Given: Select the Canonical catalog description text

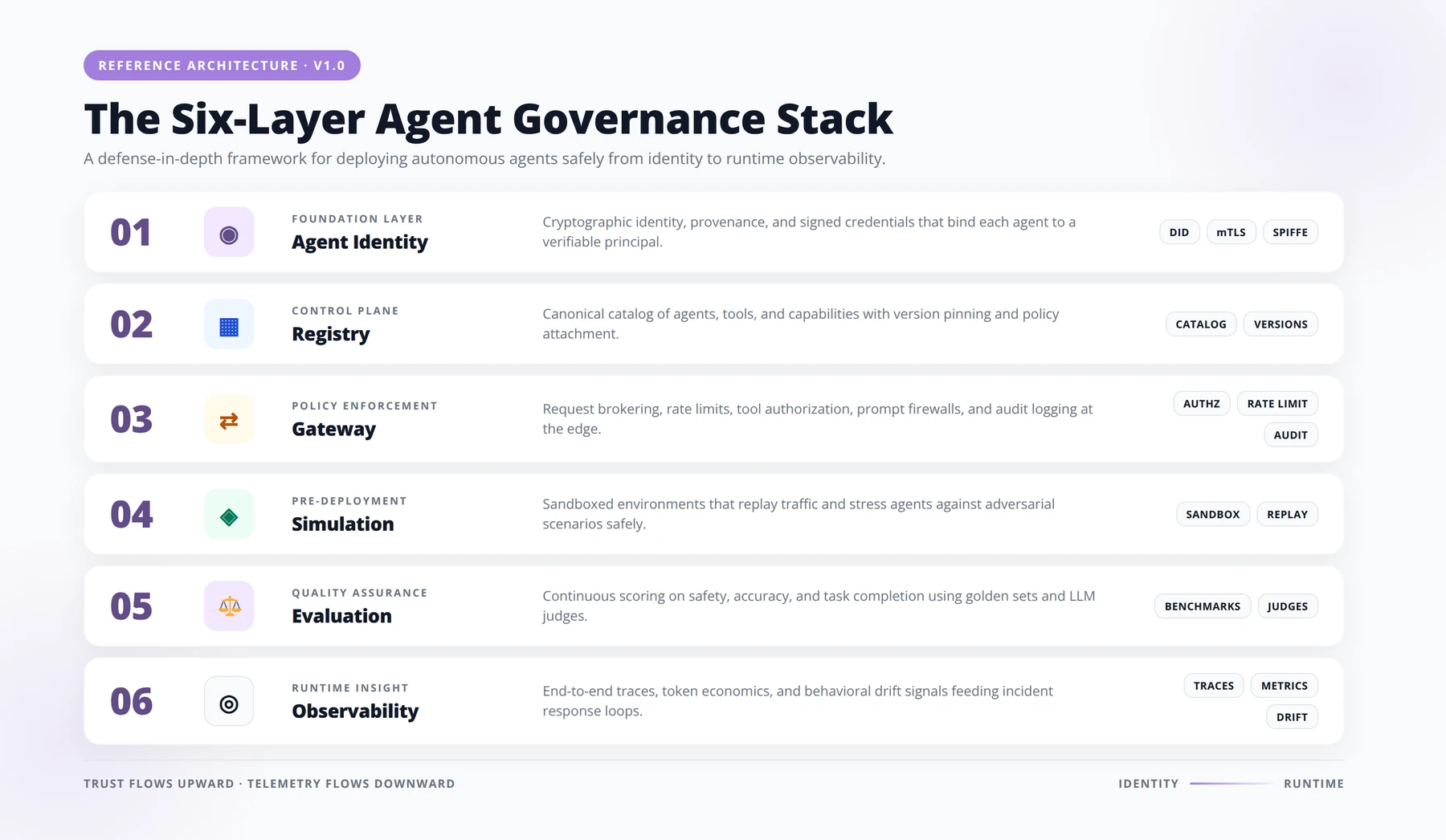Looking at the screenshot, I should [x=801, y=324].
